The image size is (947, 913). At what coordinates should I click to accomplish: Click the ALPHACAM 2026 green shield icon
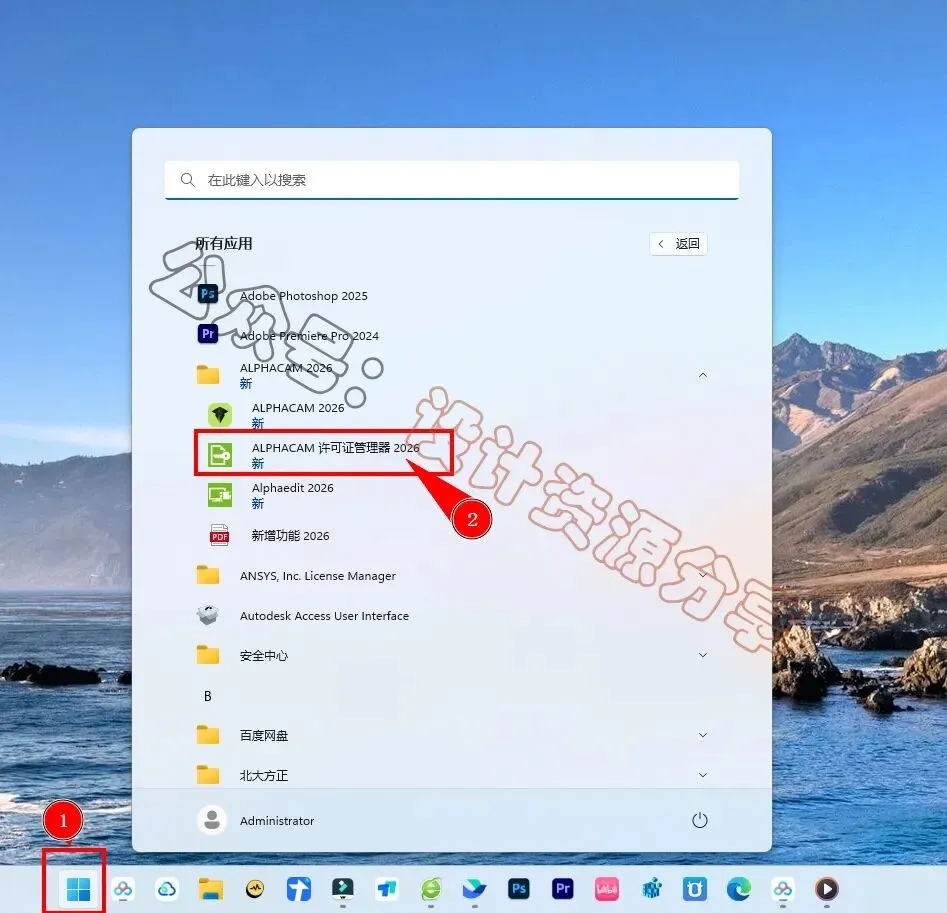click(x=220, y=415)
